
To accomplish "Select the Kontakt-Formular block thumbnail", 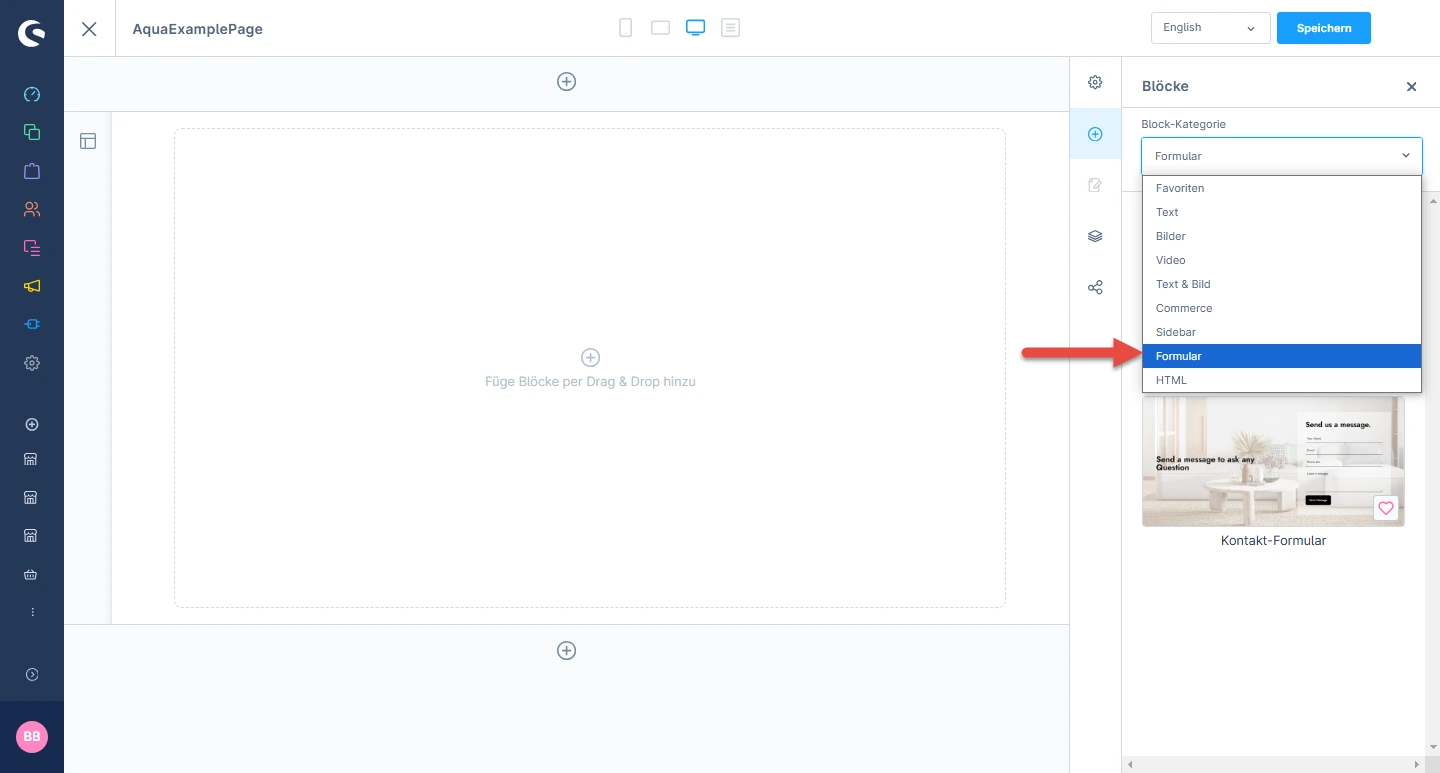I will coord(1272,462).
